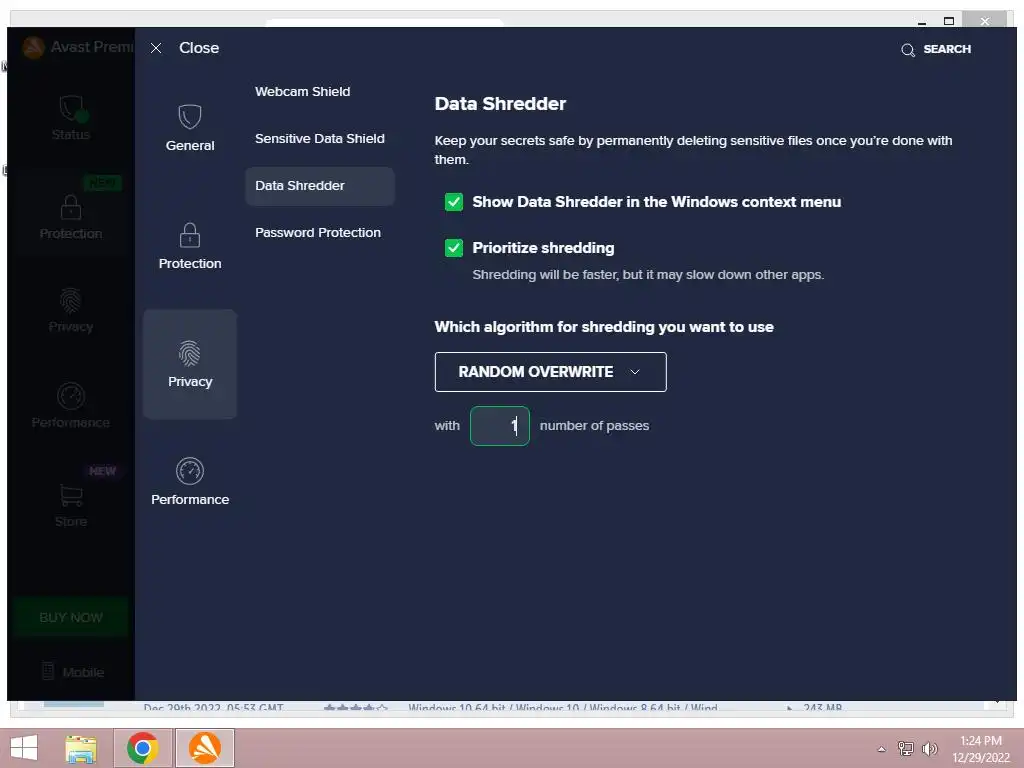Image resolution: width=1024 pixels, height=768 pixels.
Task: Click the number of passes field
Action: [x=500, y=426]
